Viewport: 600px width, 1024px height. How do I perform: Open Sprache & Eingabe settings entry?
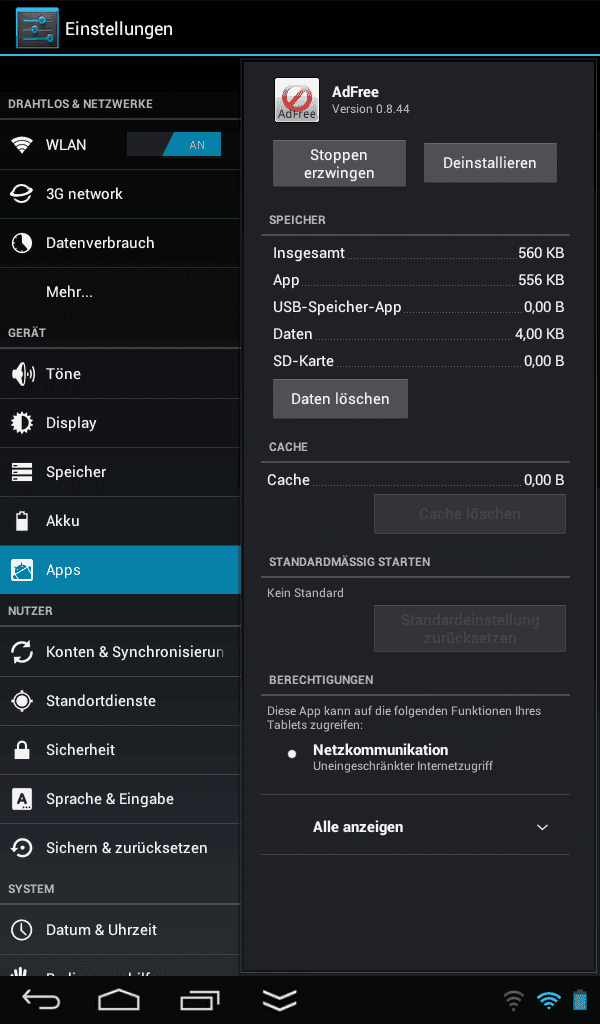[120, 799]
